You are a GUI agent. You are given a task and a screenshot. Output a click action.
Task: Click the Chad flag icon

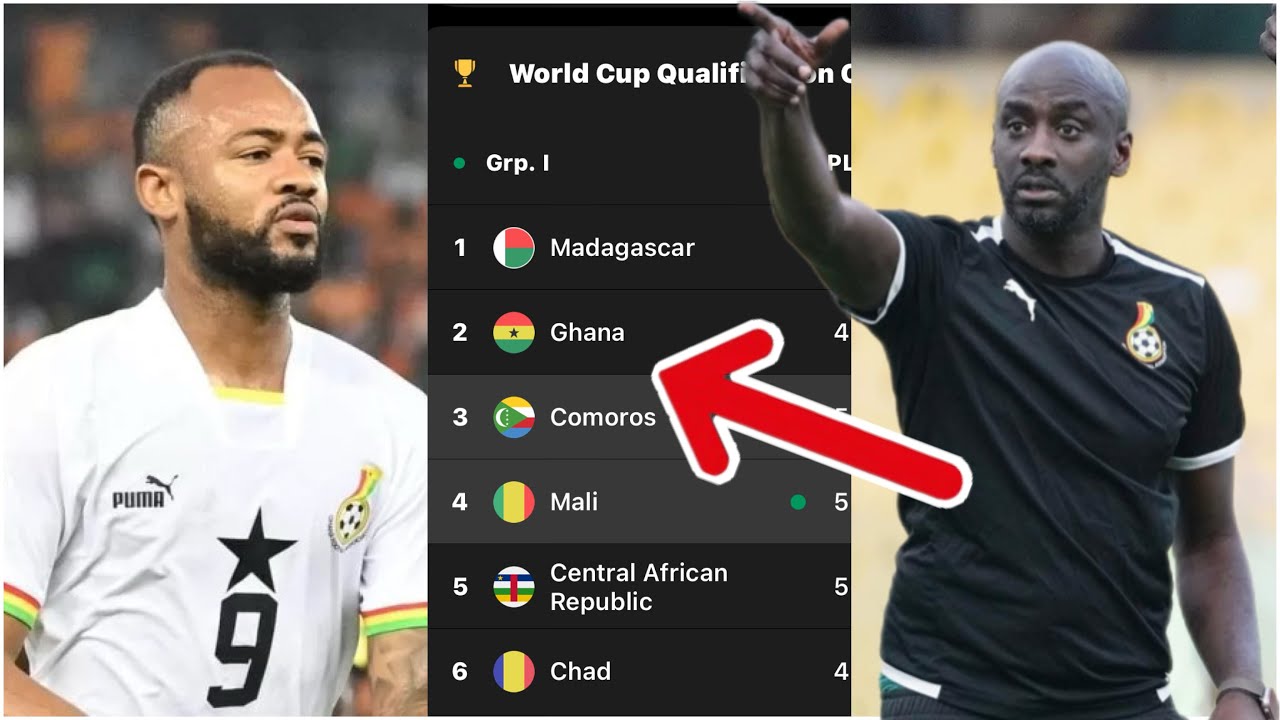(514, 671)
